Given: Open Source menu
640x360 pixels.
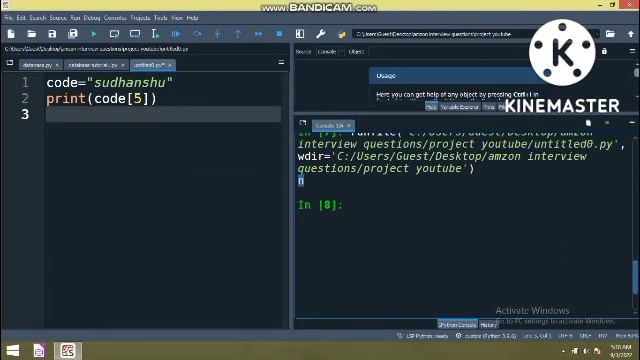Looking at the screenshot, I should [58, 18].
